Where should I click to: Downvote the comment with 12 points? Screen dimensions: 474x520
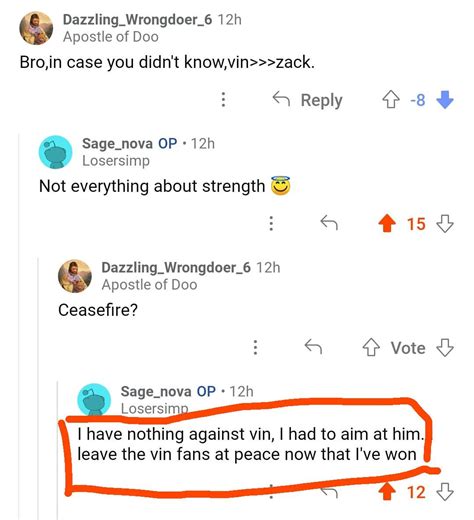click(x=445, y=492)
